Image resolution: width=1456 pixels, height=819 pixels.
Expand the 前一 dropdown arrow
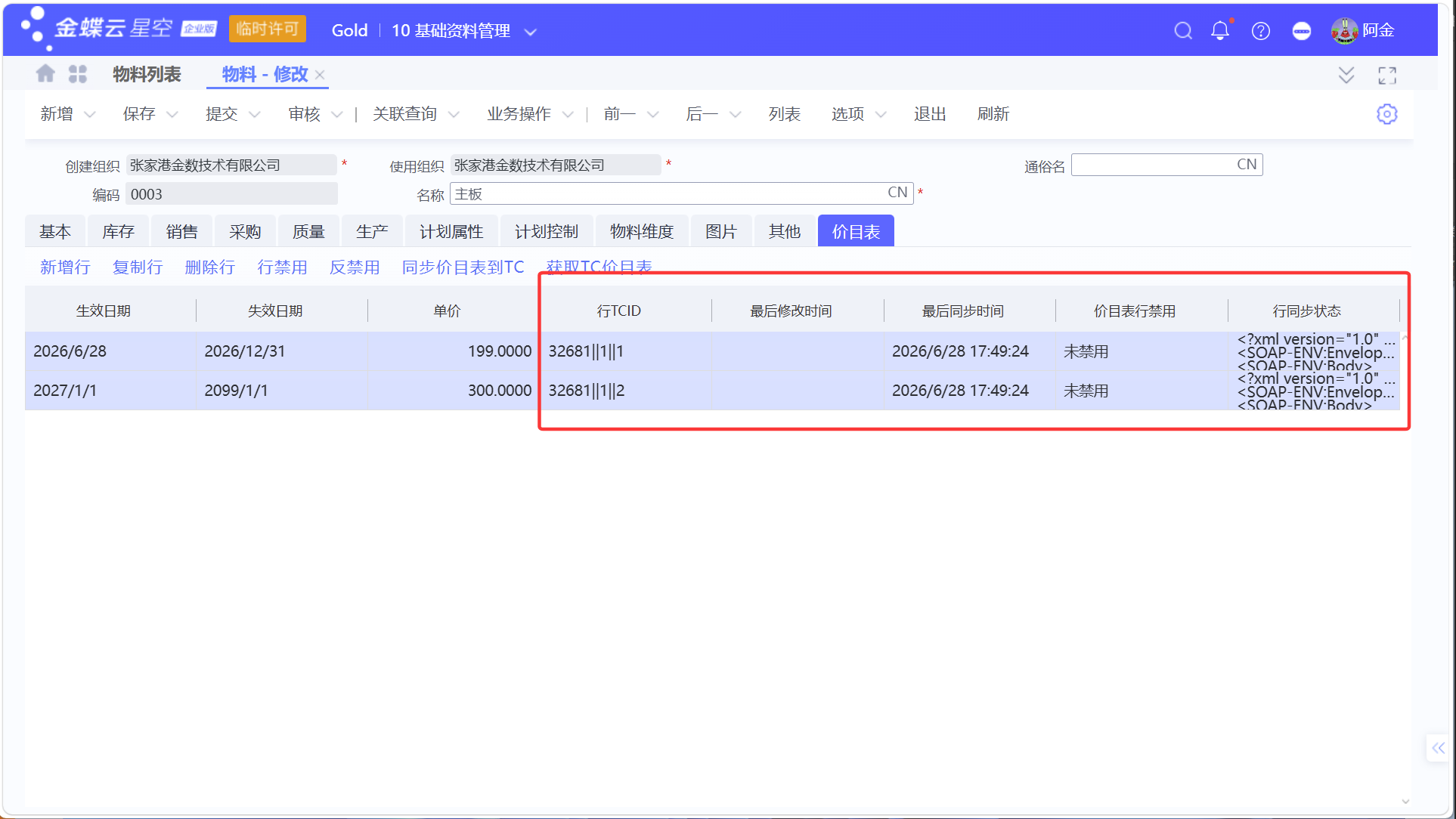tap(653, 115)
